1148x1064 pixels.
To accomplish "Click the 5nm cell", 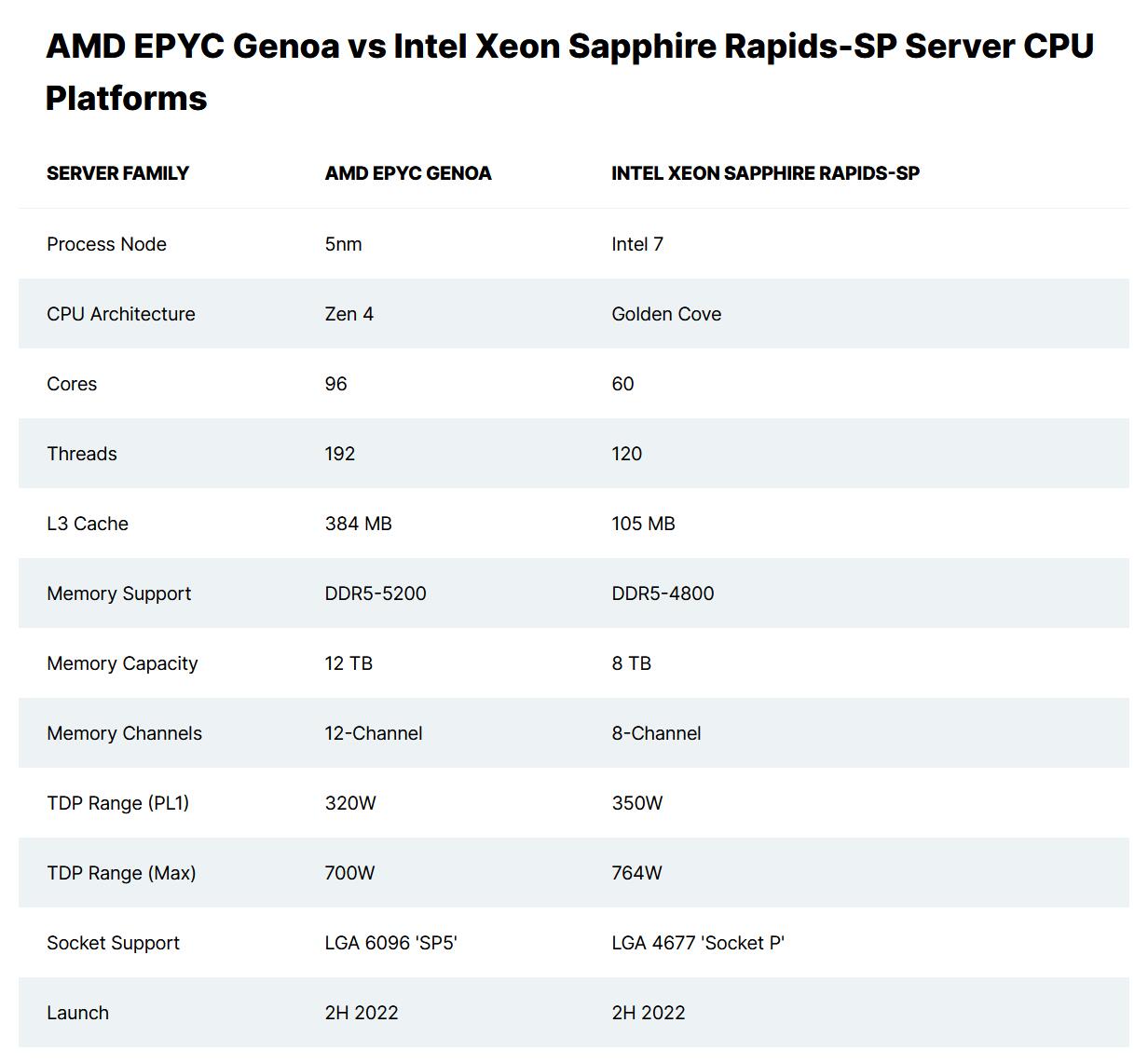I will [343, 244].
